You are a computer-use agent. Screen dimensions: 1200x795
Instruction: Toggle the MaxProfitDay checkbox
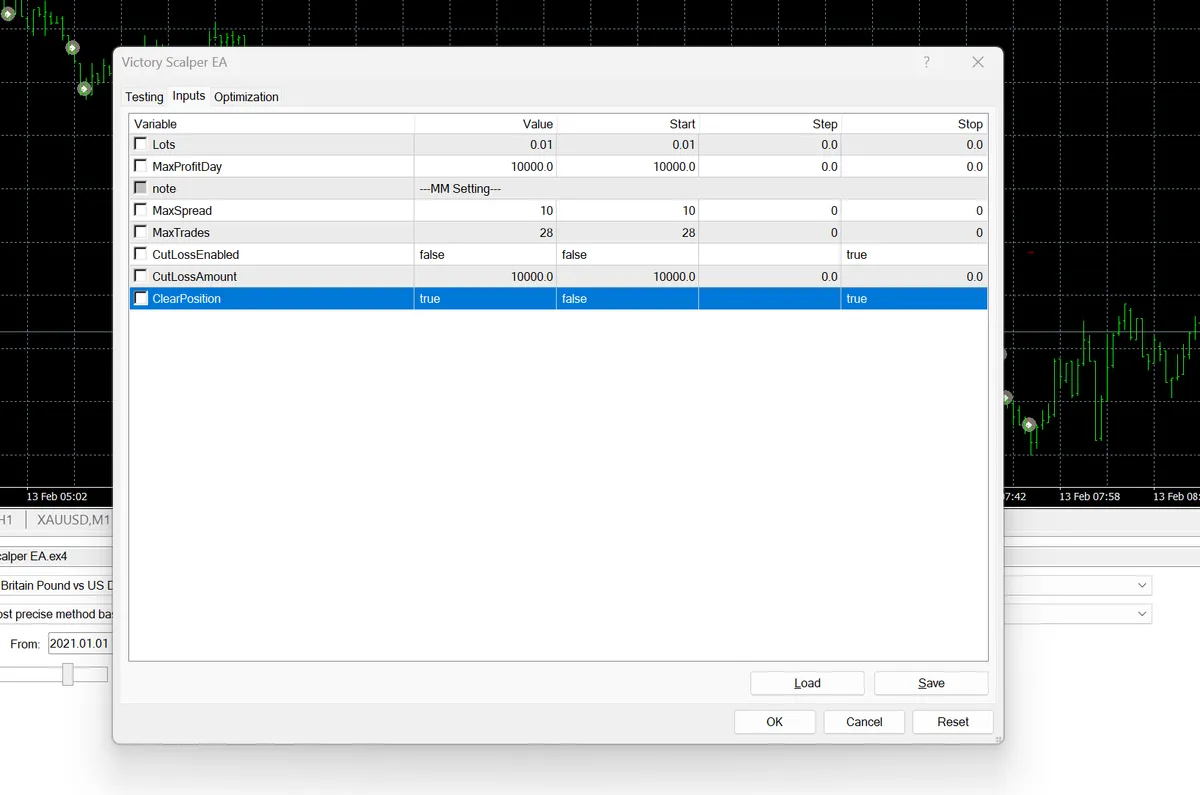tap(140, 166)
